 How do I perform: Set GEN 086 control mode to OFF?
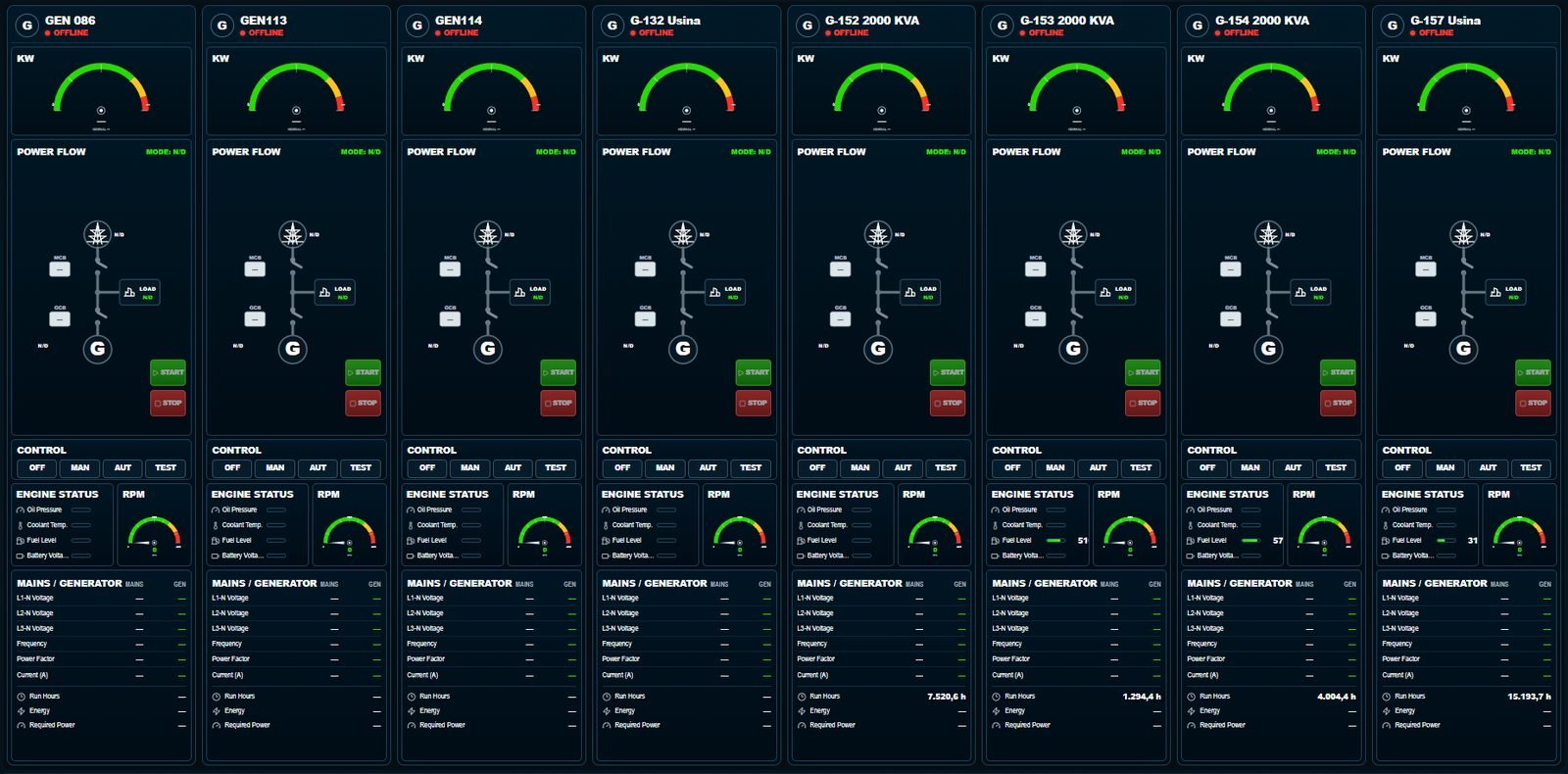pyautogui.click(x=37, y=468)
